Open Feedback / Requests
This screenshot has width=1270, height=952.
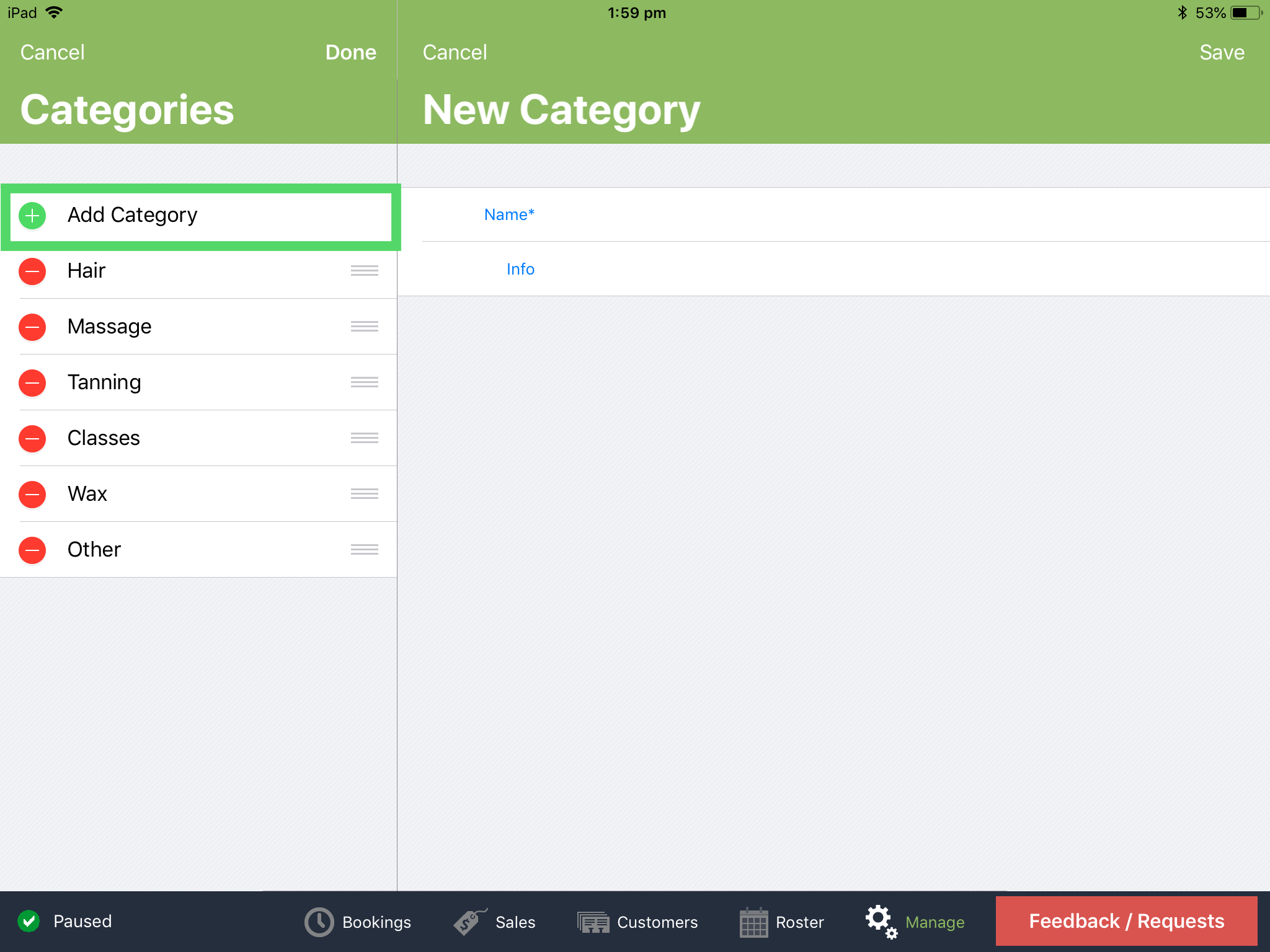pyautogui.click(x=1127, y=921)
